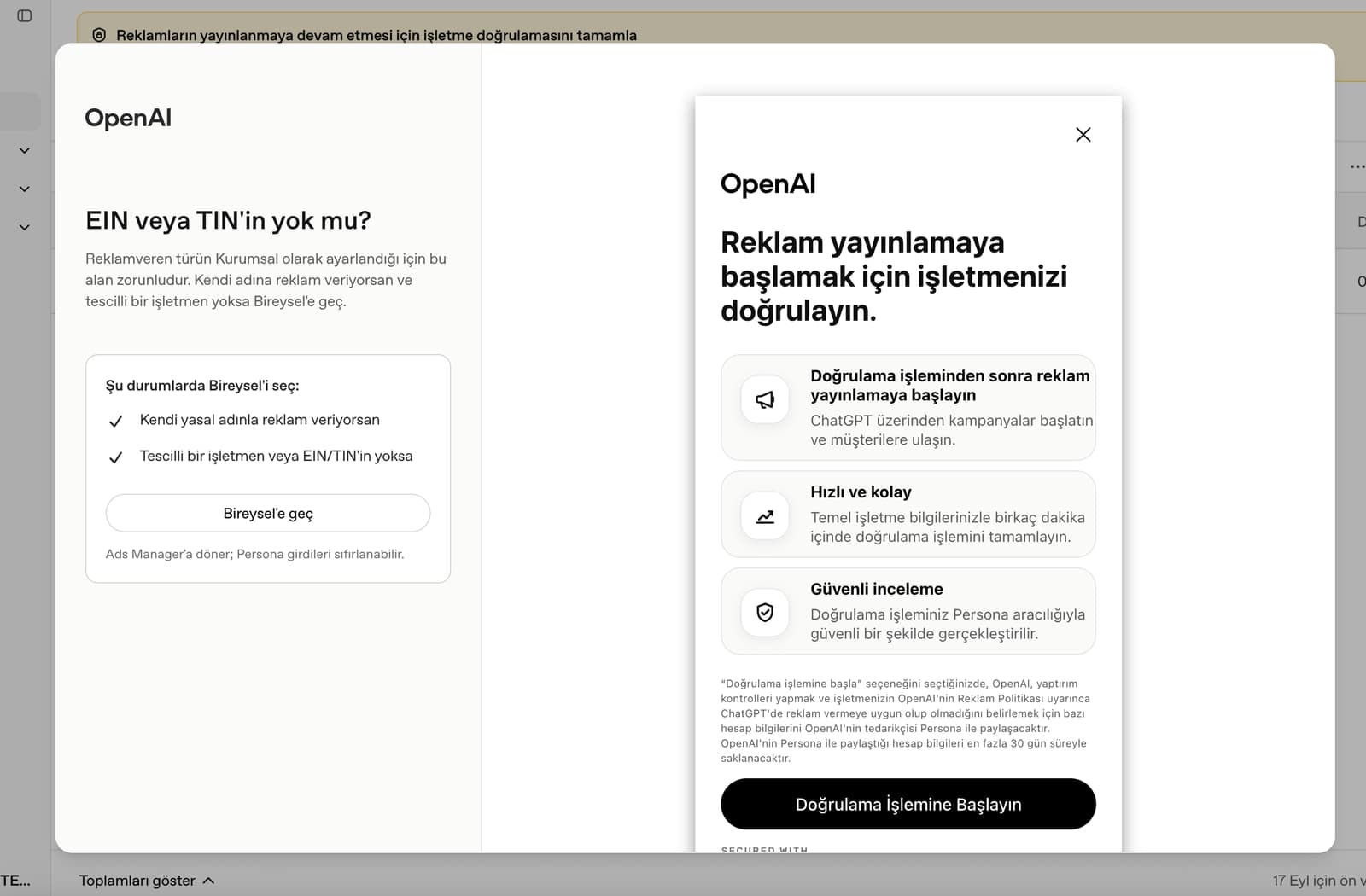Click OpenAI logo in the left panel
Viewport: 1366px width, 896px height.
128,118
